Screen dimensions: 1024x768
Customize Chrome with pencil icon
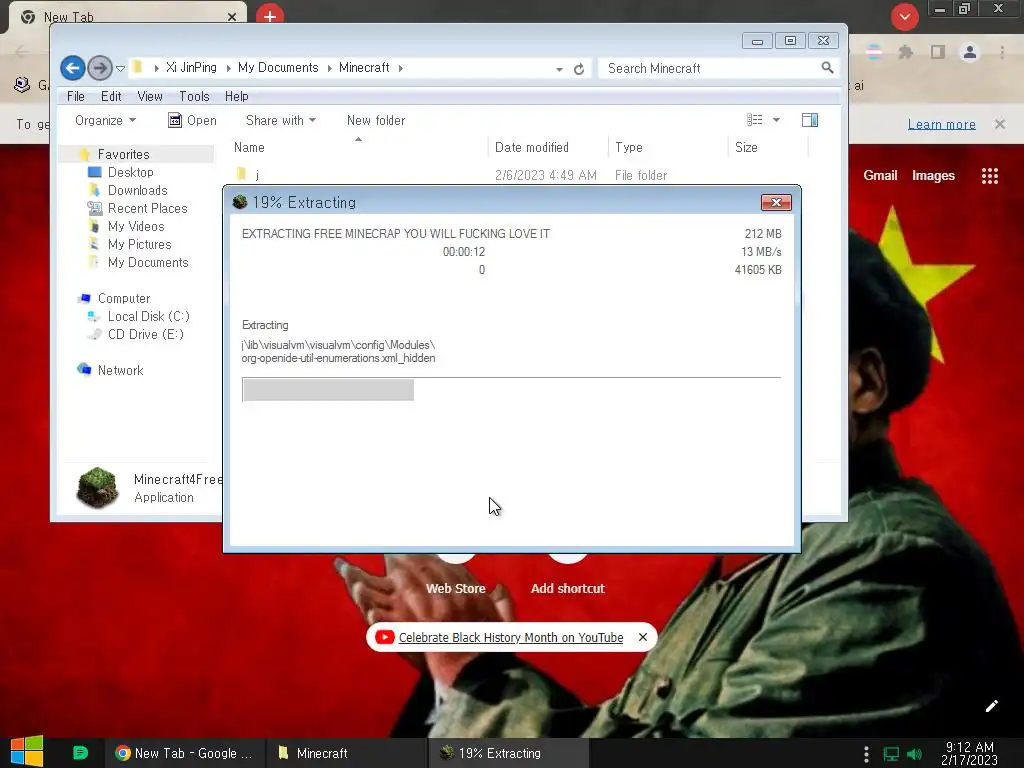pyautogui.click(x=991, y=706)
